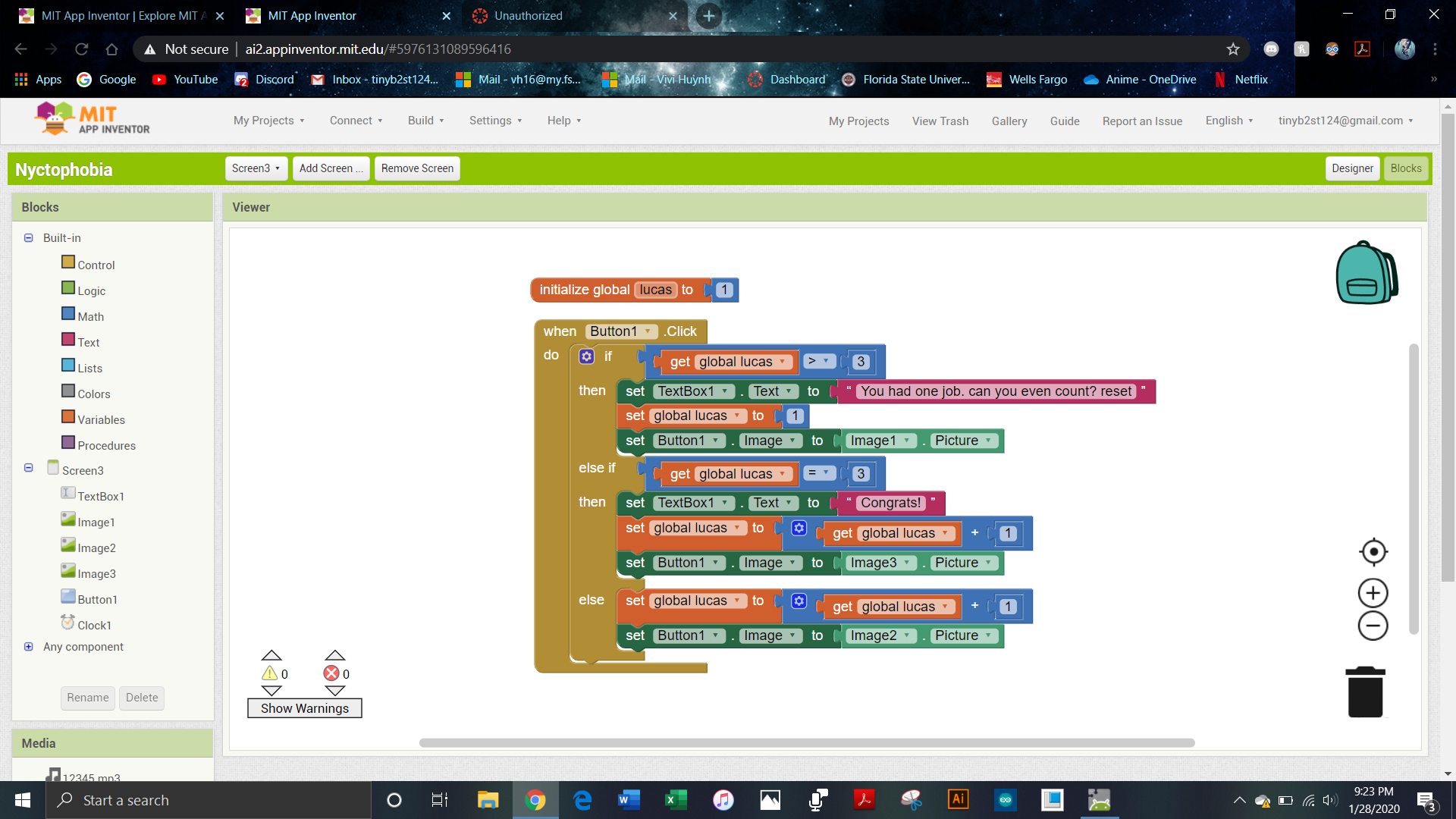Screen dimensions: 1456x819
Task: Switch to the Designer view
Action: click(x=1352, y=168)
